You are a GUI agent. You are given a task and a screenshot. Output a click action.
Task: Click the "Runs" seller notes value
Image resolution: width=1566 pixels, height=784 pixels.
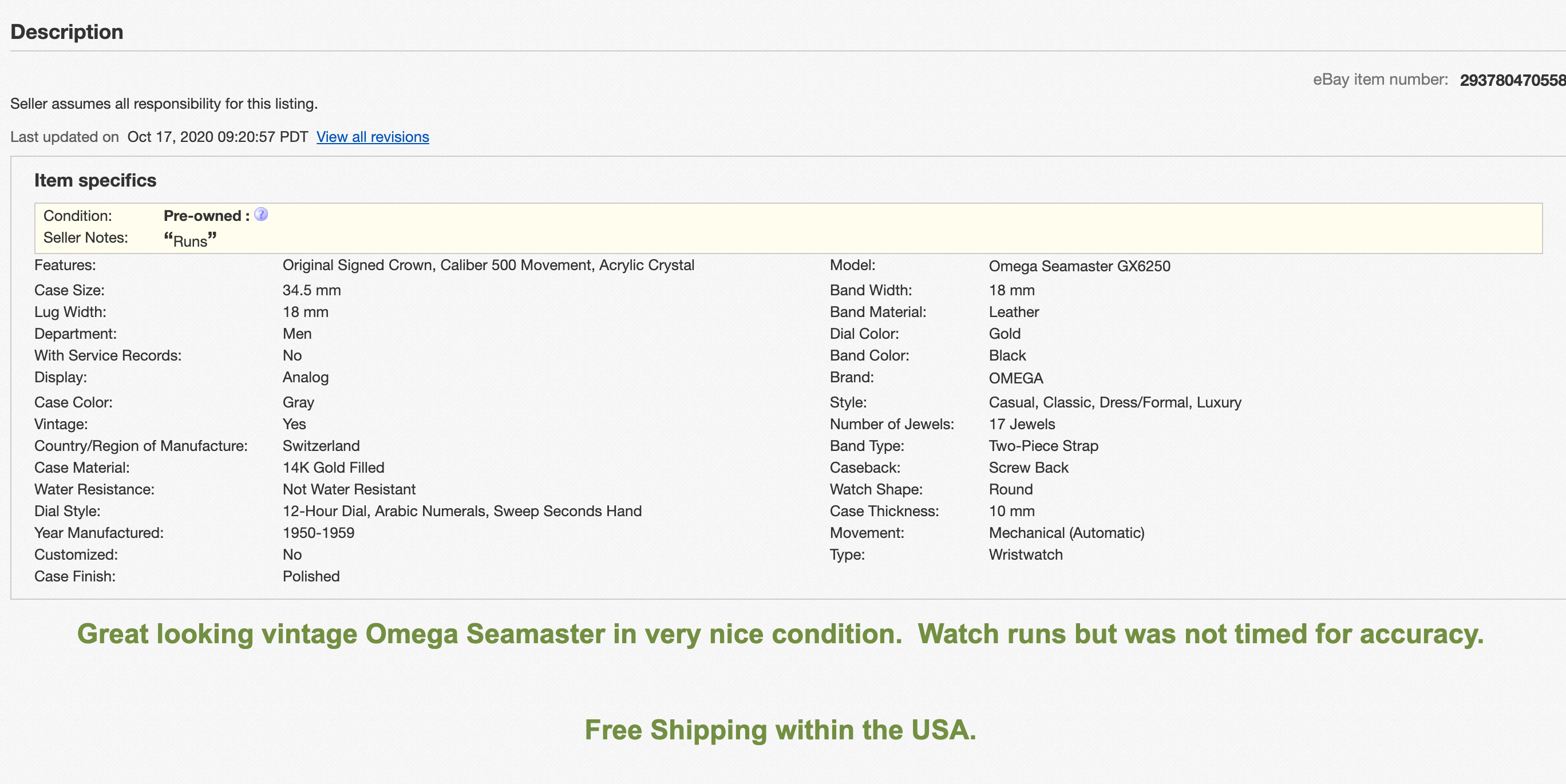click(189, 240)
